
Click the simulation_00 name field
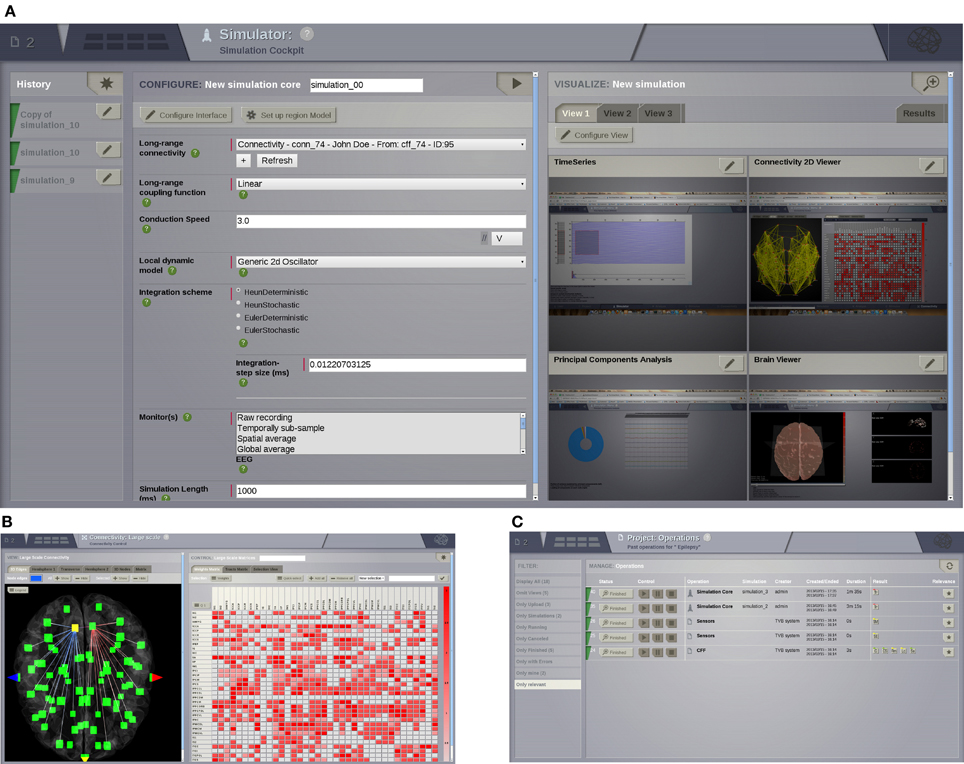pyautogui.click(x=366, y=85)
